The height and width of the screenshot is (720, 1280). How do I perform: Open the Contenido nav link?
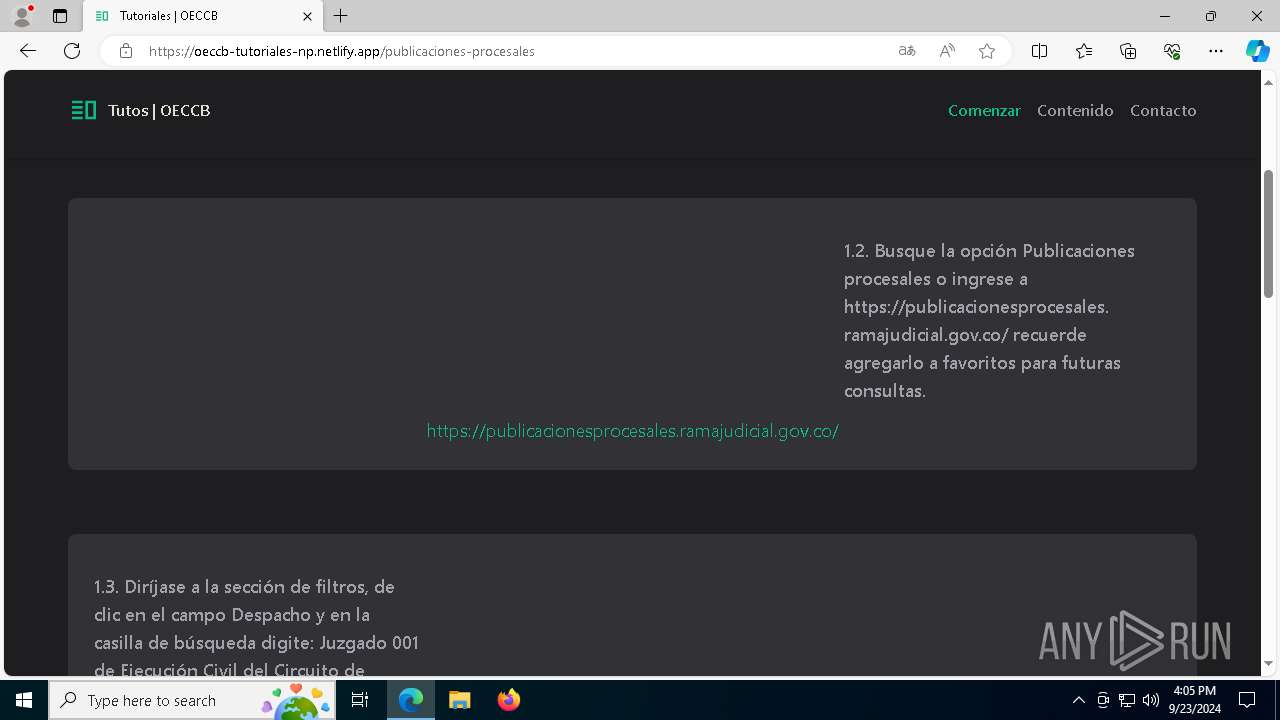(x=1075, y=111)
